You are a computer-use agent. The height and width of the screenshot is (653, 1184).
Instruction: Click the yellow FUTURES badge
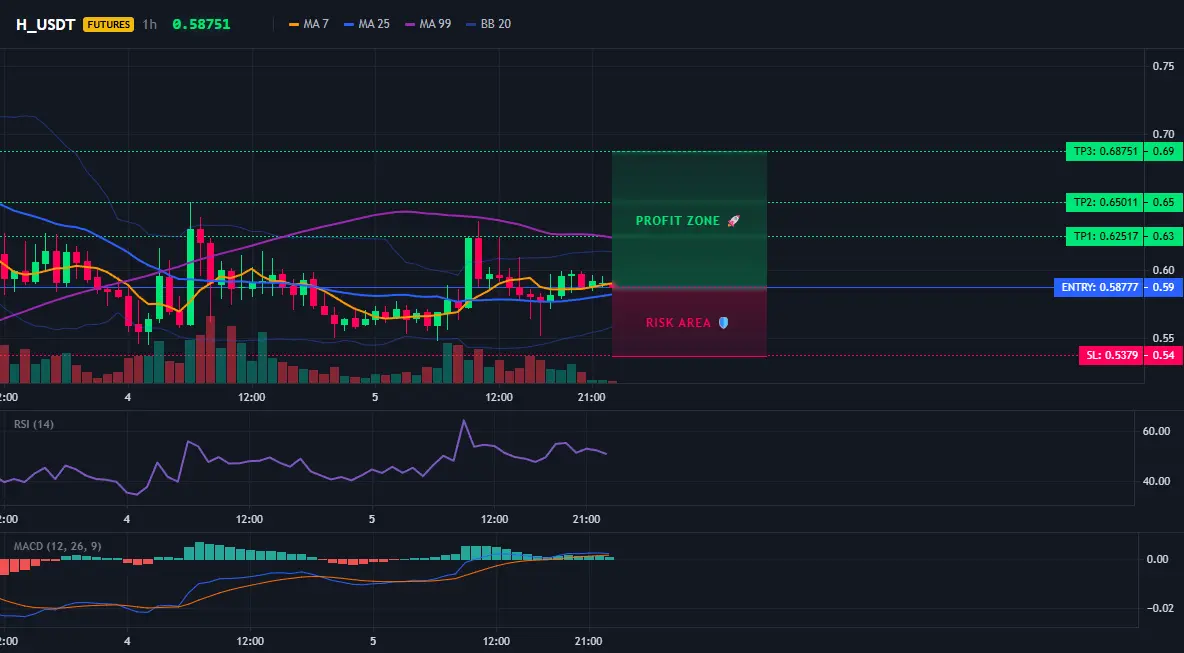(109, 24)
